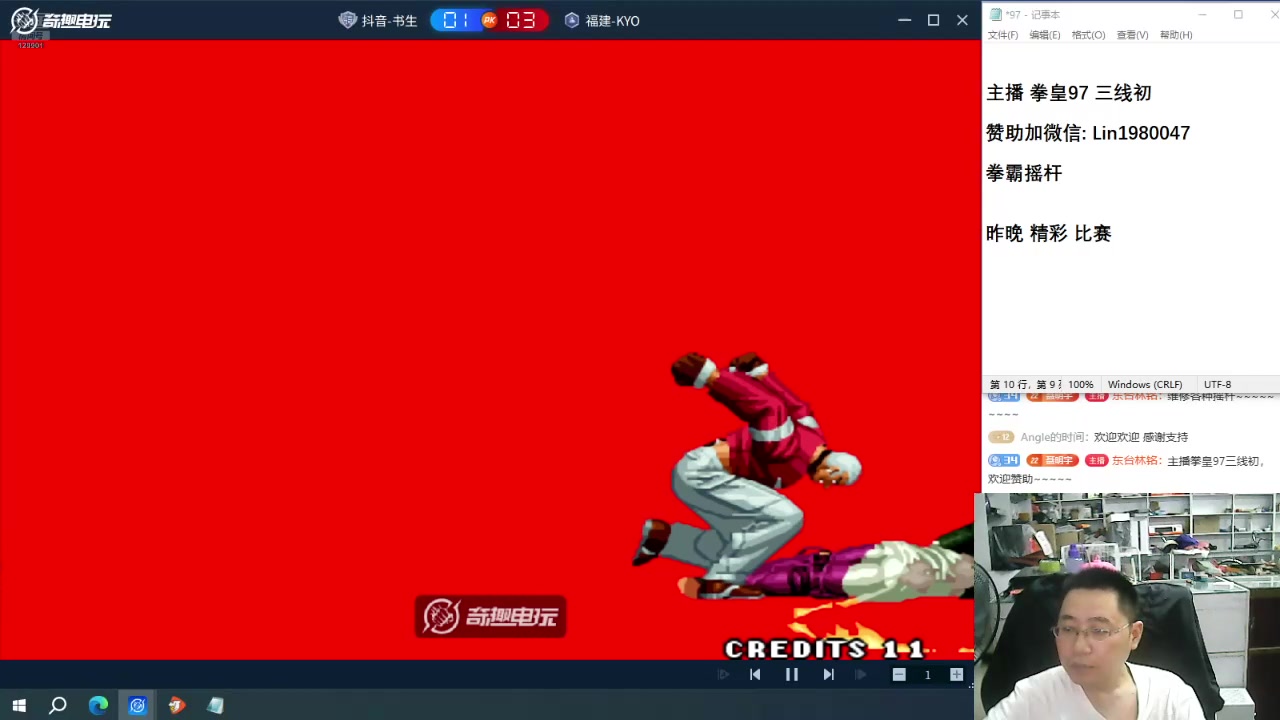1280x720 pixels.
Task: Minimize the Notepad window
Action: click(x=1203, y=14)
